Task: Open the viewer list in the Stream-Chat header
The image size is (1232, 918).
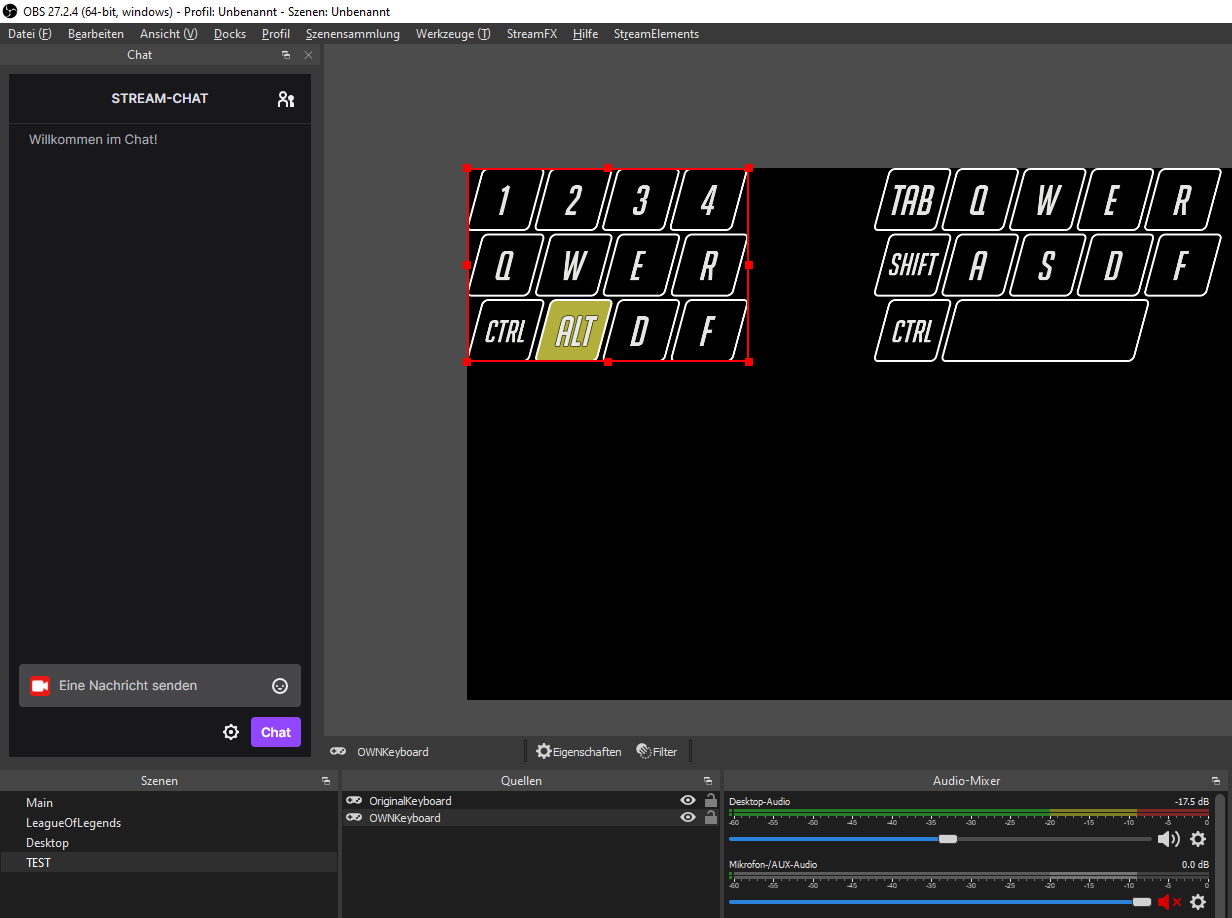Action: click(x=286, y=99)
